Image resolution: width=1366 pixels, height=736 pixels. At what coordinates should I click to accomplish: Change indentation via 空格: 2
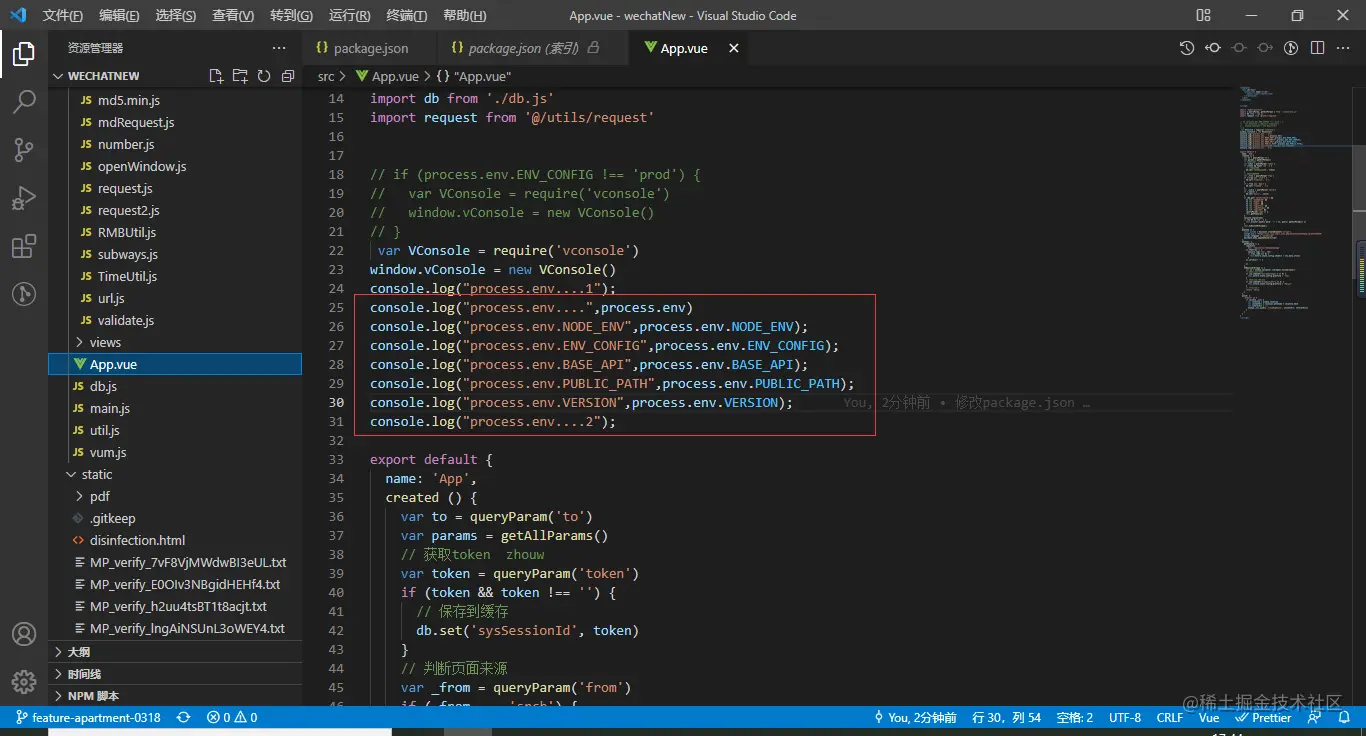pyautogui.click(x=1075, y=717)
